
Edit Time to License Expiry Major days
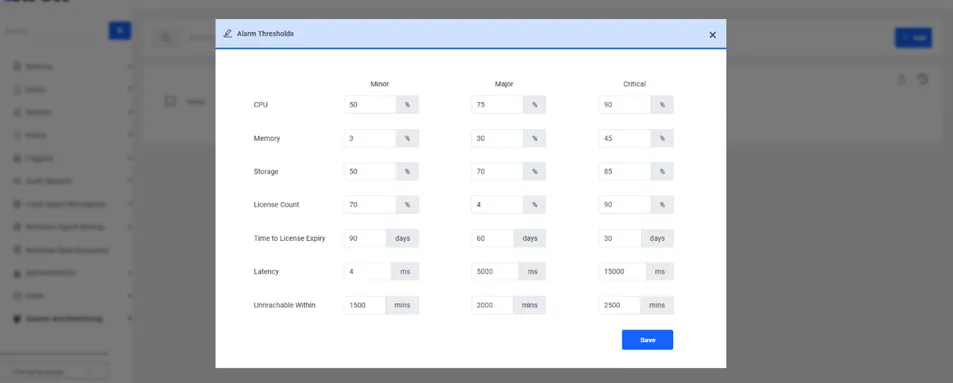tap(492, 238)
